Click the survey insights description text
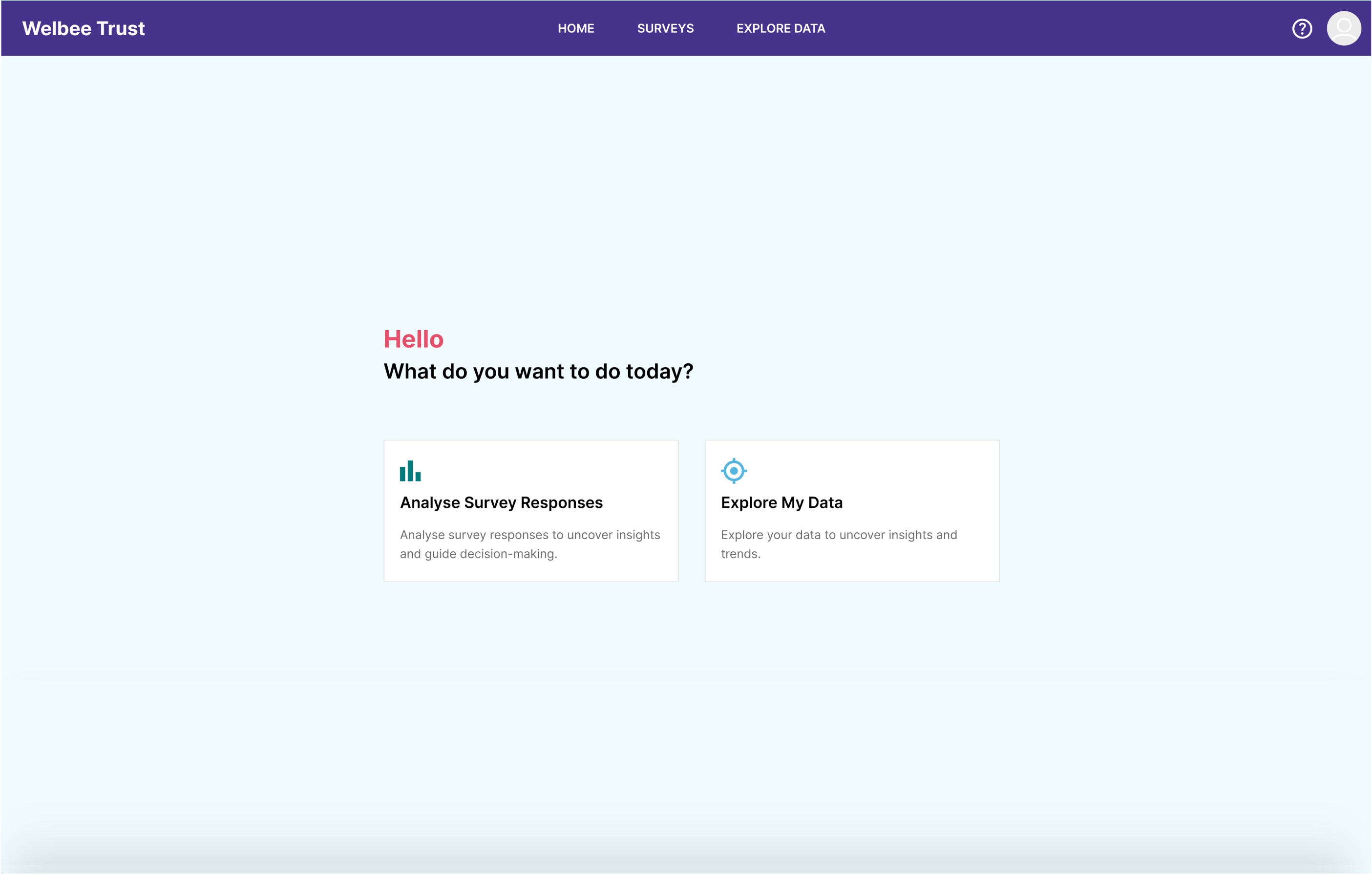1372x875 pixels. click(529, 544)
